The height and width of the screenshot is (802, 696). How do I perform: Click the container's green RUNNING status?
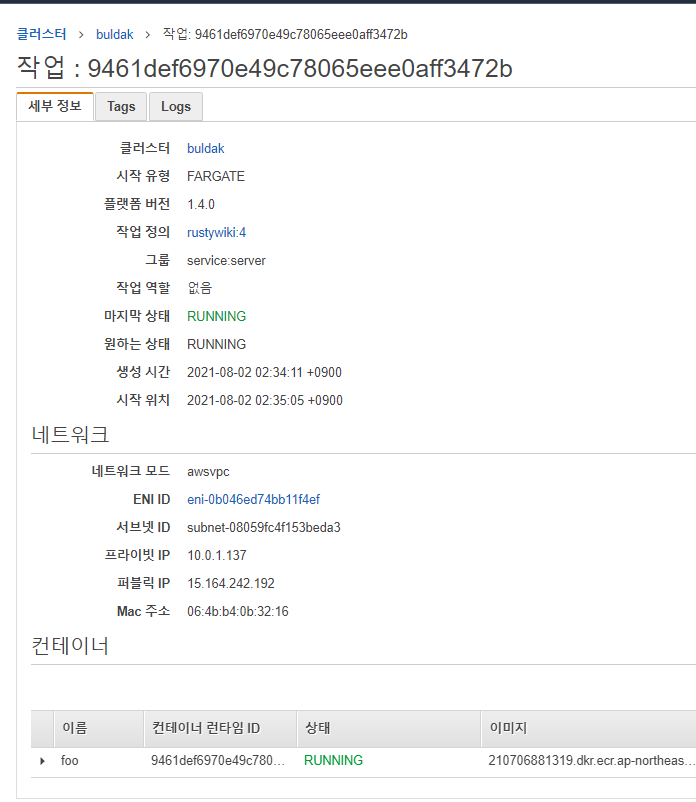(x=333, y=761)
